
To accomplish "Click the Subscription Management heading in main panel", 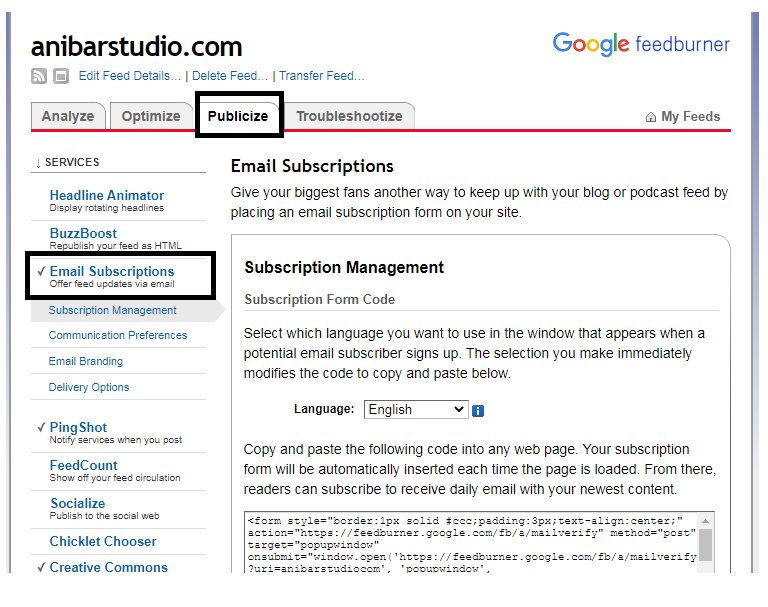I will 344,267.
